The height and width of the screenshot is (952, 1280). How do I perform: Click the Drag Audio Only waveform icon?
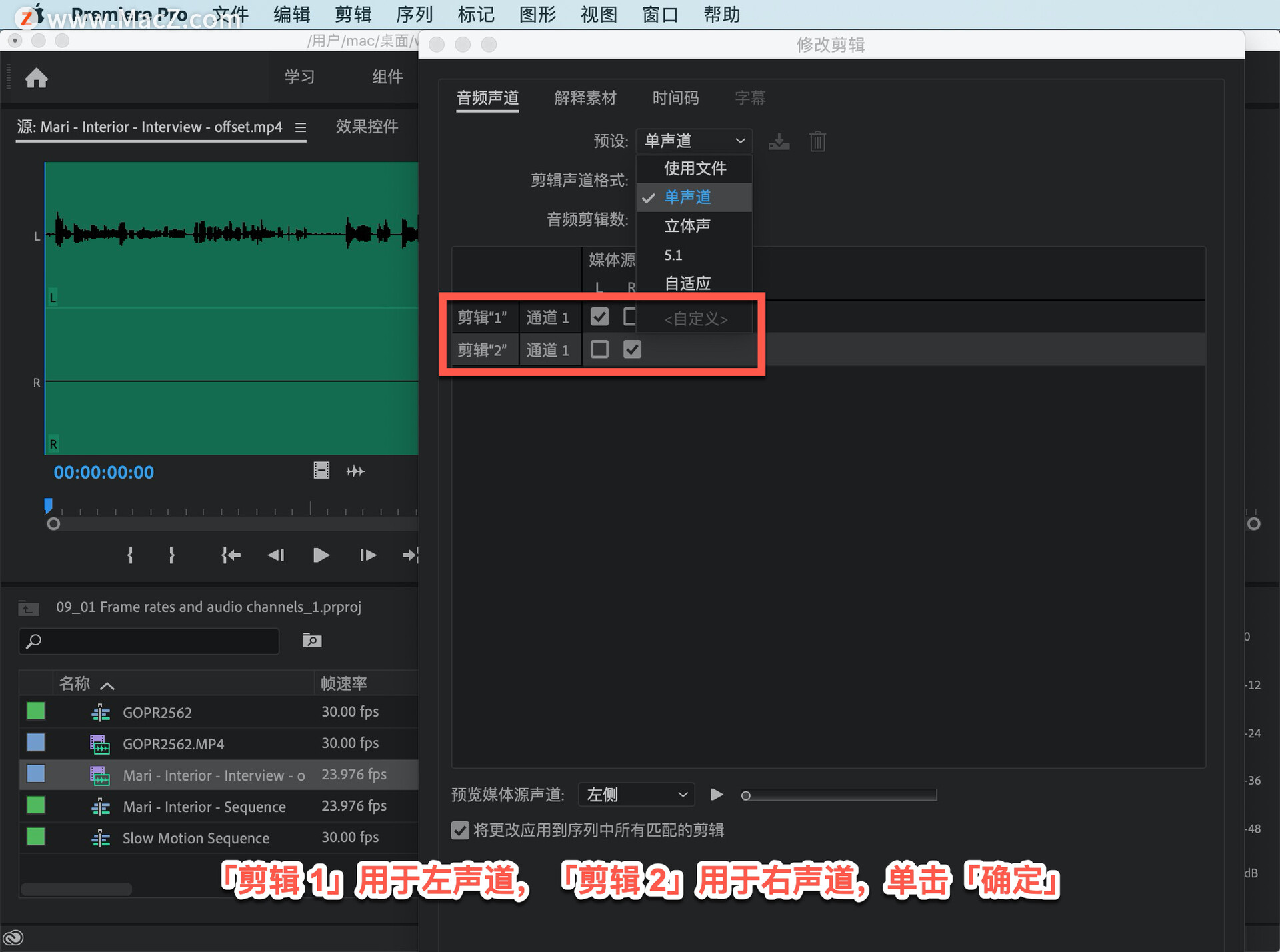[x=355, y=471]
